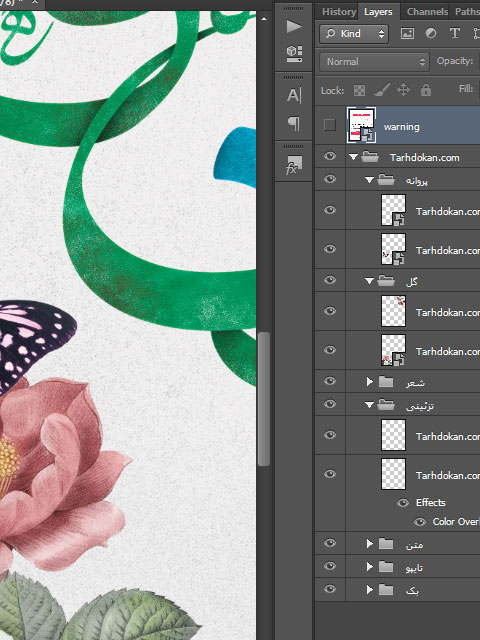Collapse the گل group
This screenshot has width=480, height=640.
[369, 280]
